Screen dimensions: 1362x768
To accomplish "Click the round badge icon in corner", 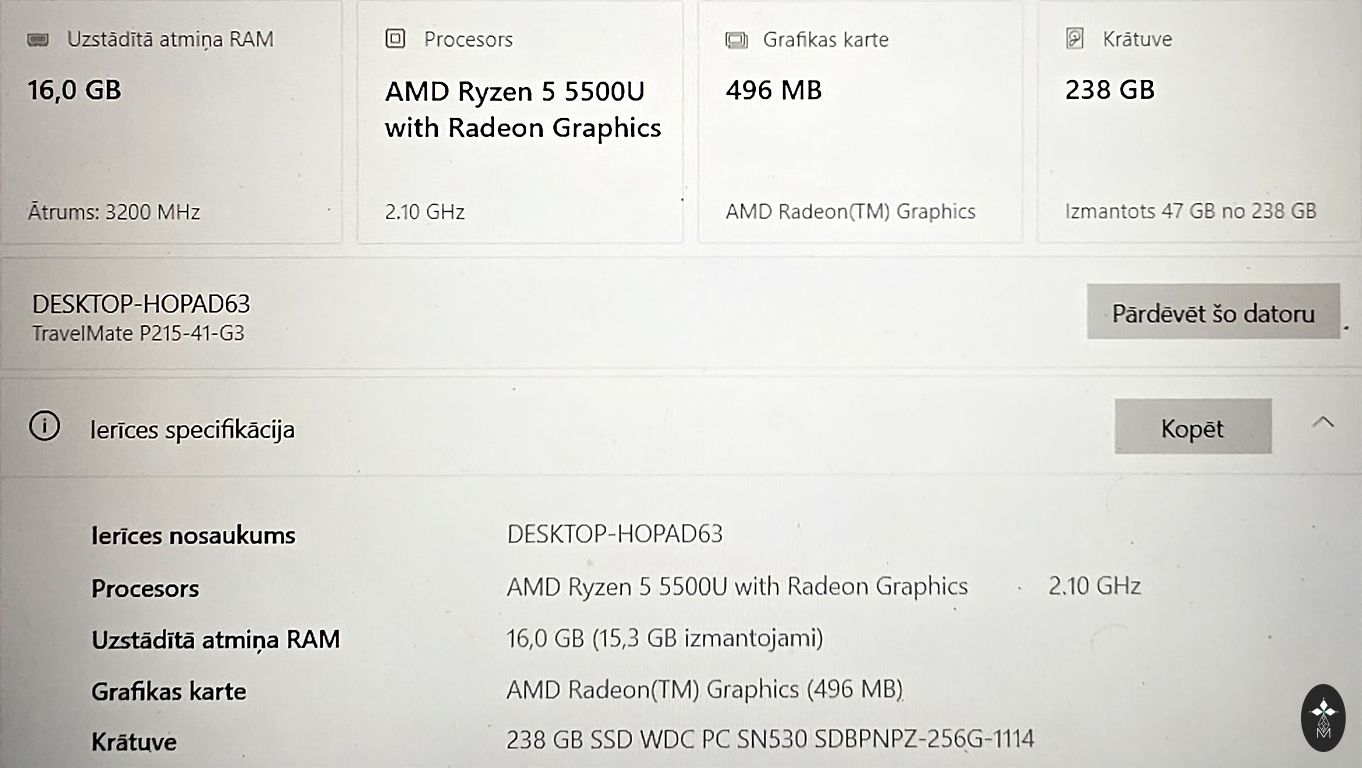I will coord(1323,718).
